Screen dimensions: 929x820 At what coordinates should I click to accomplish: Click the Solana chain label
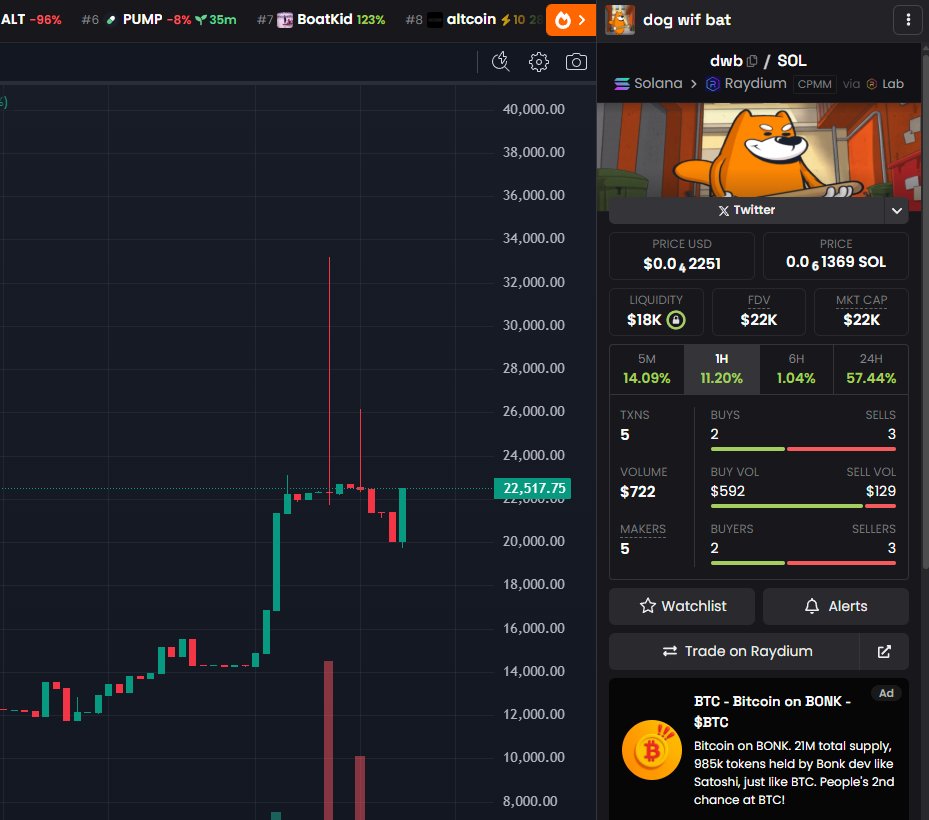pyautogui.click(x=648, y=84)
